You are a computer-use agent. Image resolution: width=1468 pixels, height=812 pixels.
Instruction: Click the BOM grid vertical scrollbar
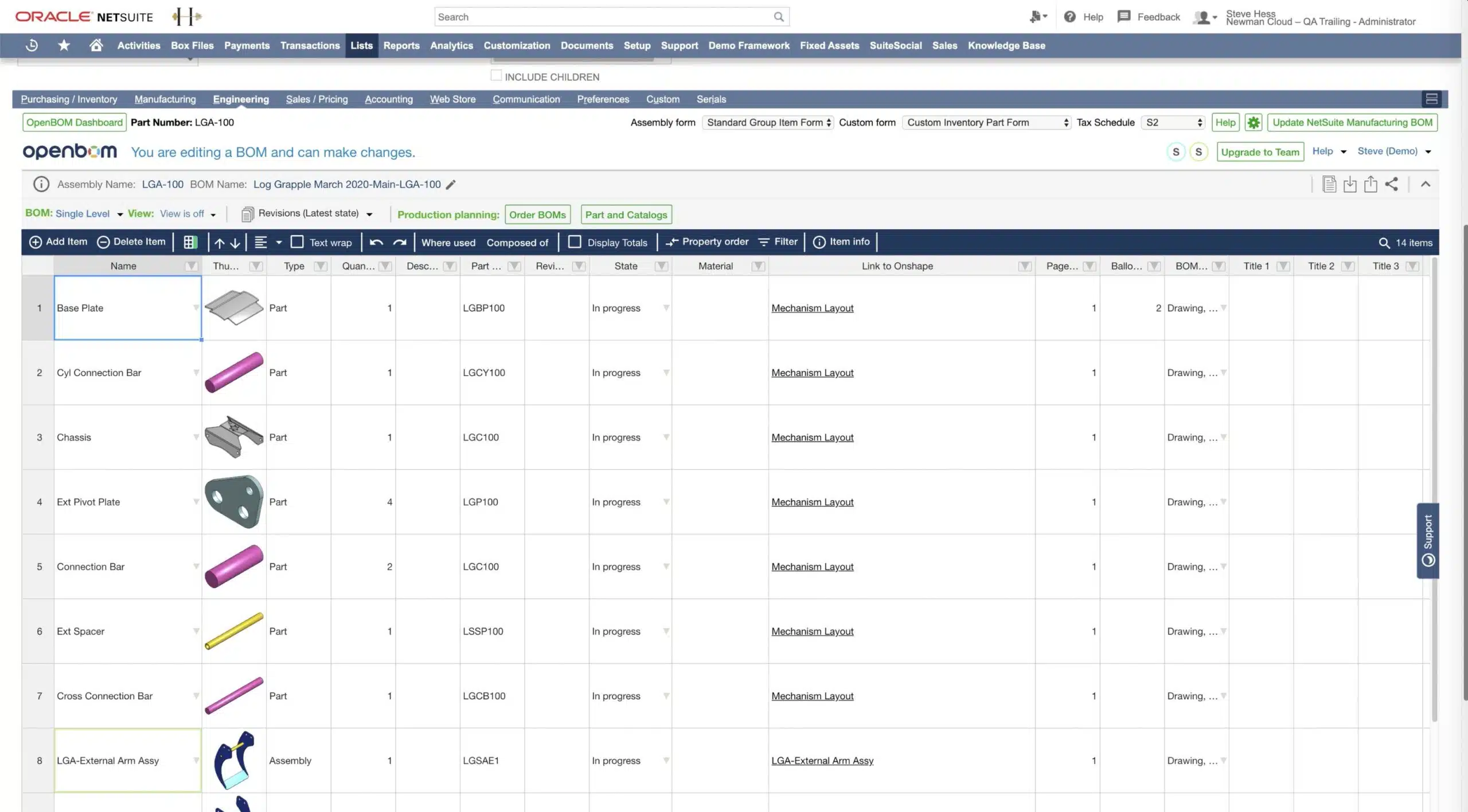[1434, 490]
